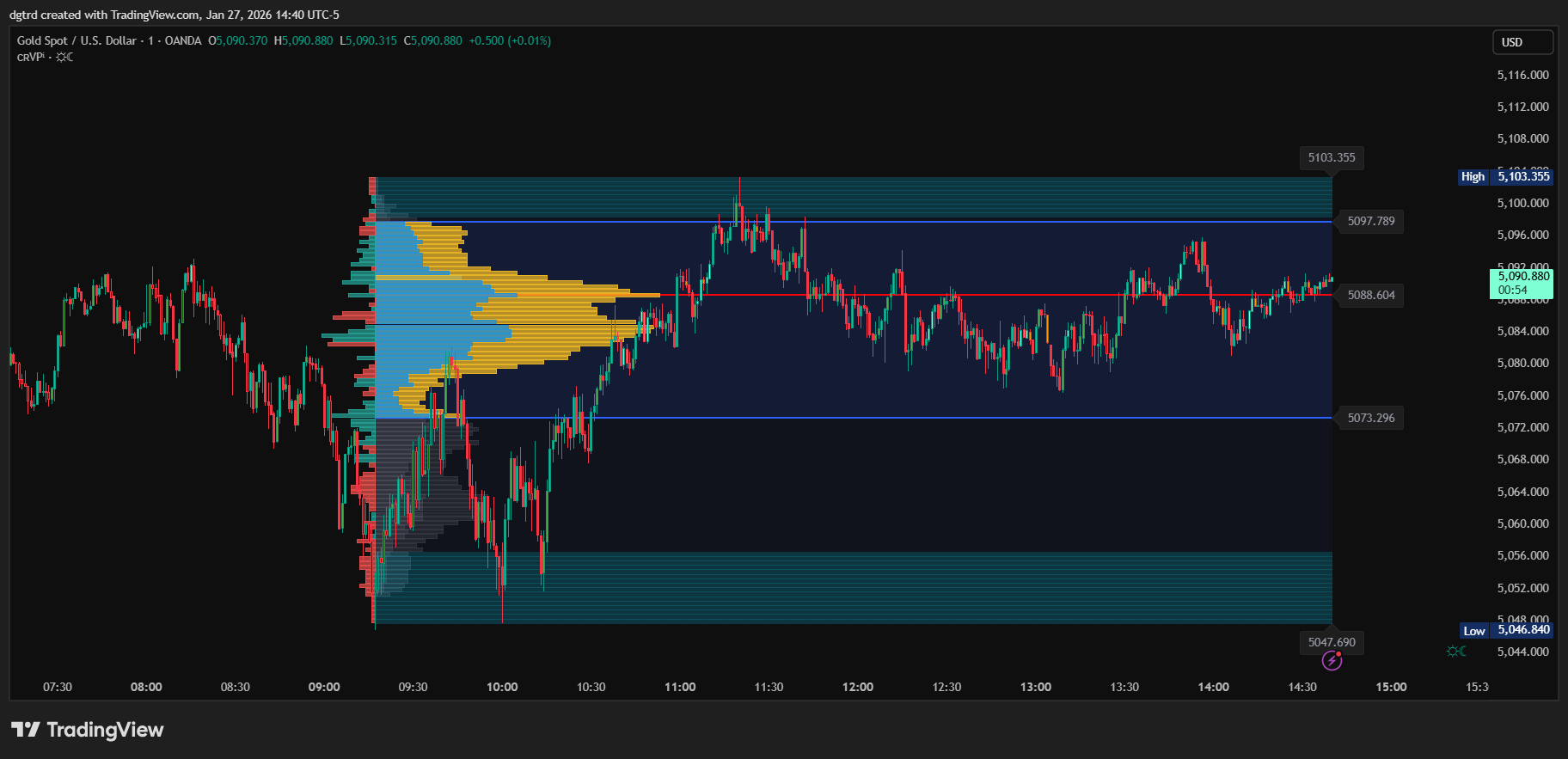Image resolution: width=1568 pixels, height=759 pixels.
Task: Click the 07:30 time axis label
Action: [58, 687]
